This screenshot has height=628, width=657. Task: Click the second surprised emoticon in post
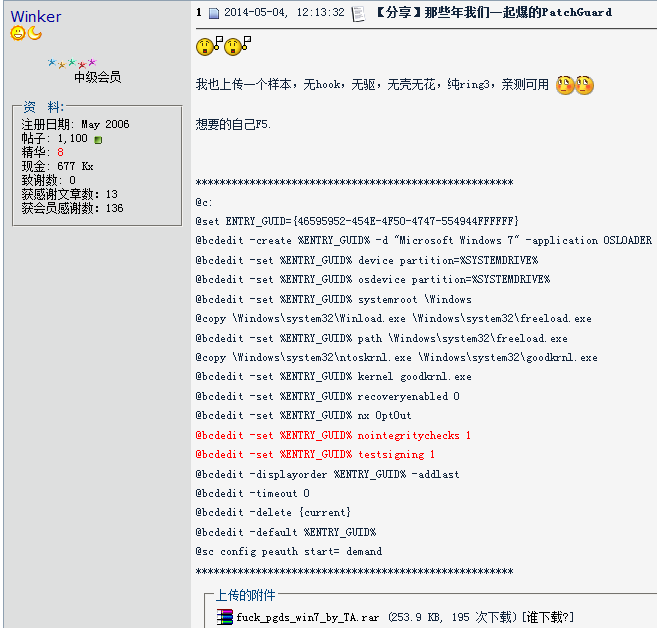click(x=238, y=46)
